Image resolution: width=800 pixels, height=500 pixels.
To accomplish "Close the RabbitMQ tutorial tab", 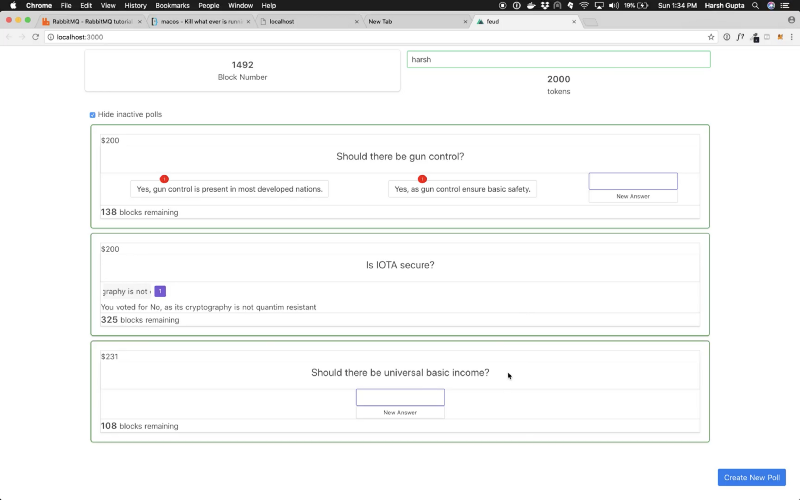I will [140, 21].
